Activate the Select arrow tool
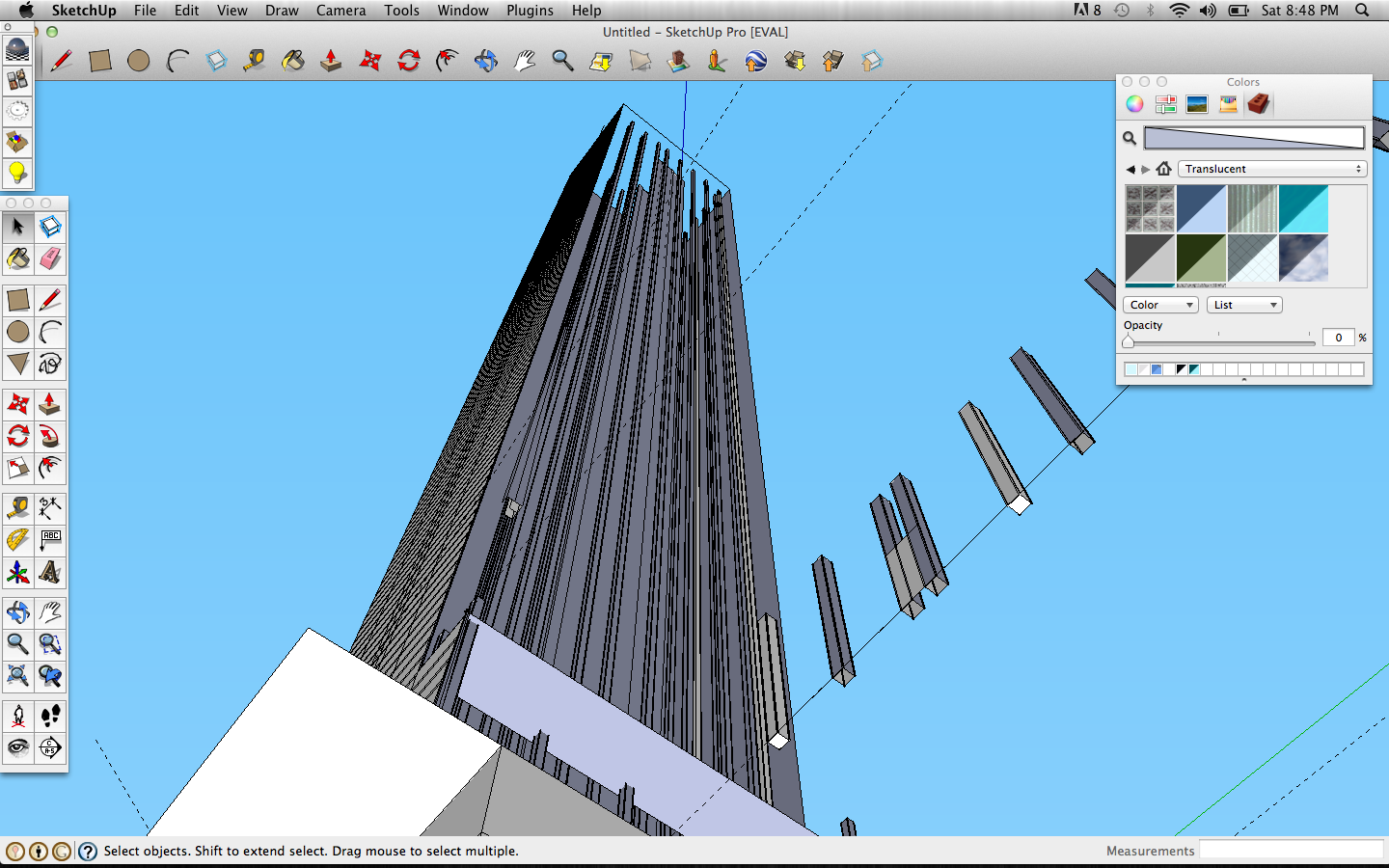This screenshot has width=1389, height=868. tap(16, 227)
